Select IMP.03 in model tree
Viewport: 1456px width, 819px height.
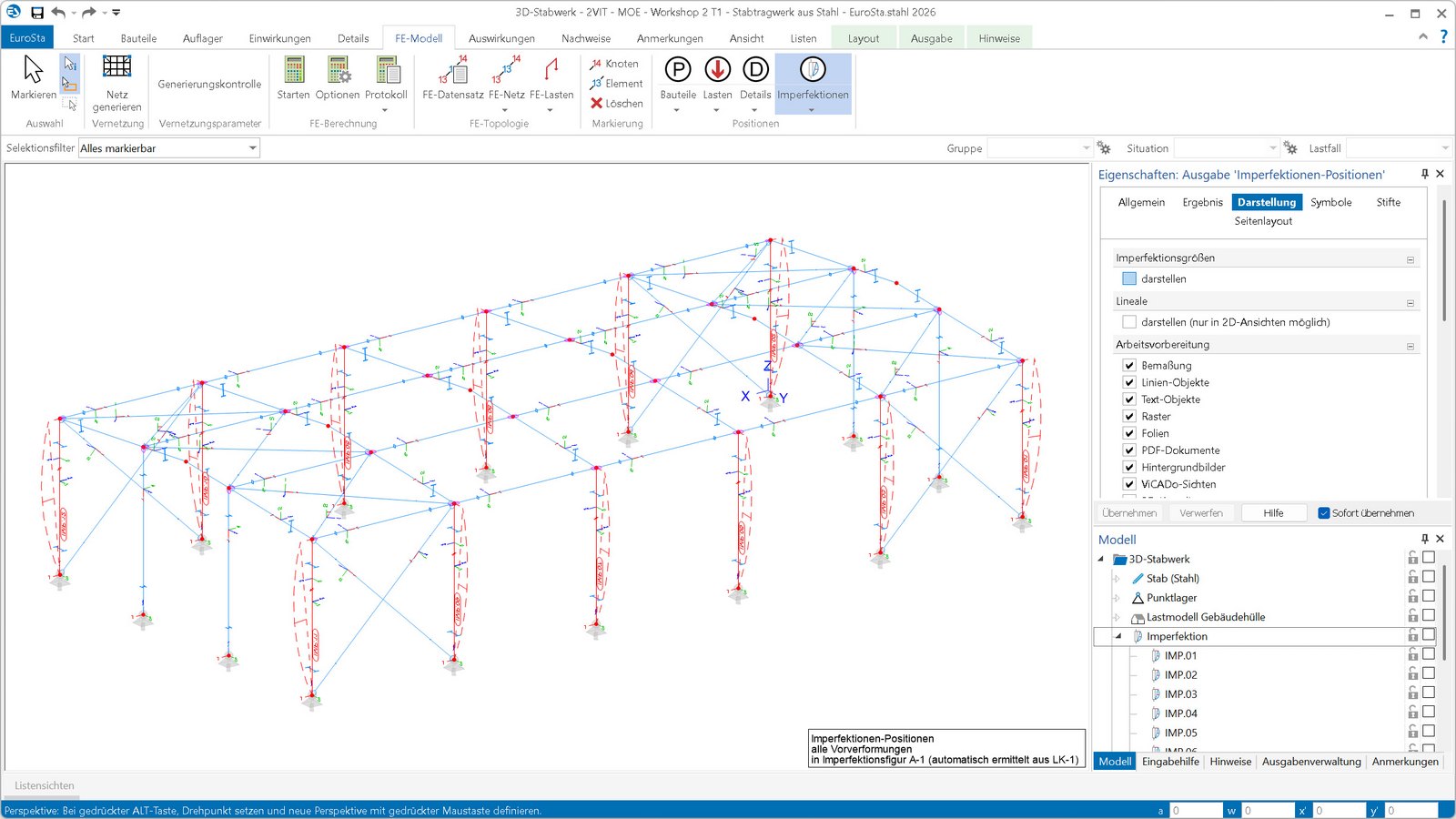point(1180,694)
